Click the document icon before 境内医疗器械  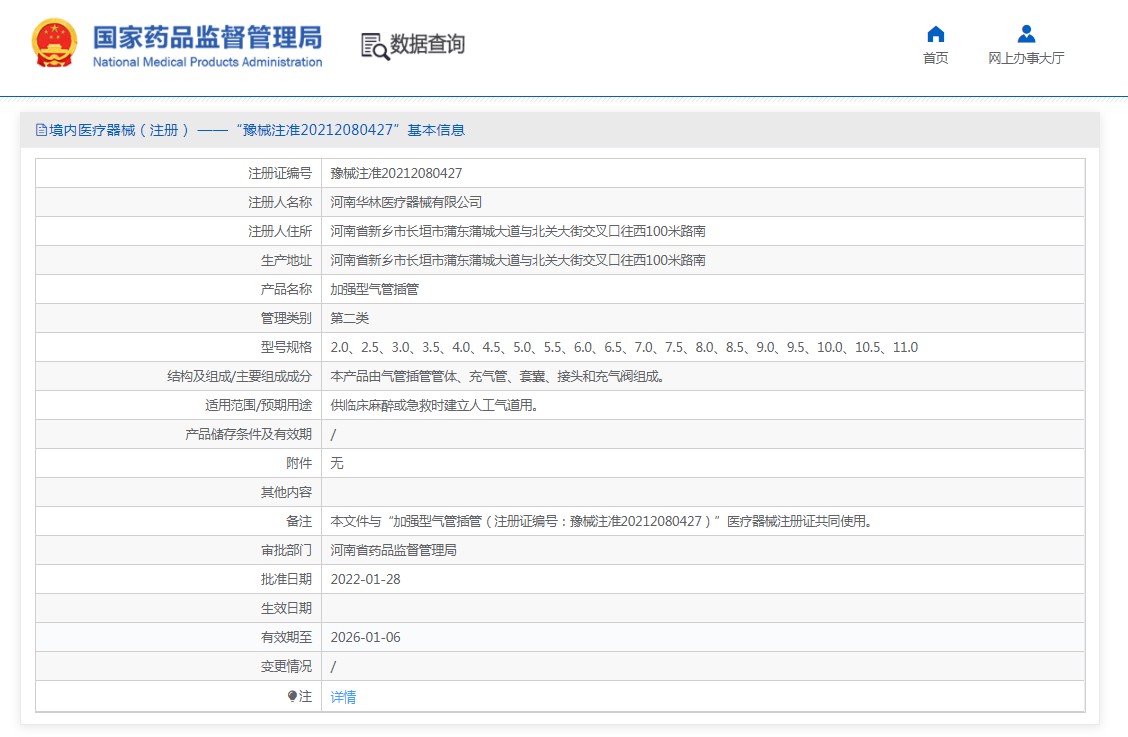[x=41, y=130]
